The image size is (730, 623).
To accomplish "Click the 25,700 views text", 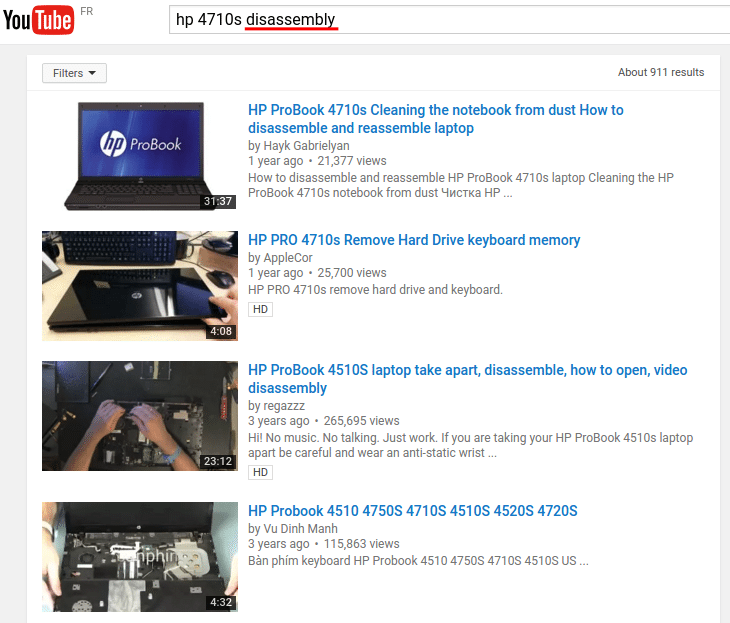I will [x=351, y=272].
